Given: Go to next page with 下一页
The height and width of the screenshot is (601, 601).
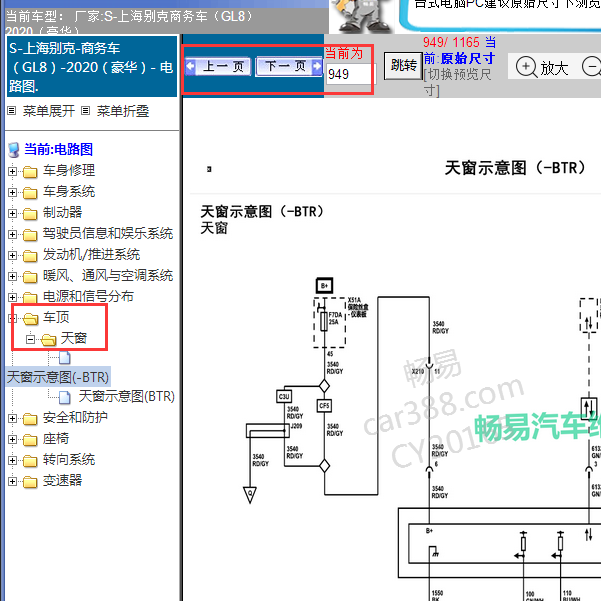Looking at the screenshot, I should [289, 67].
